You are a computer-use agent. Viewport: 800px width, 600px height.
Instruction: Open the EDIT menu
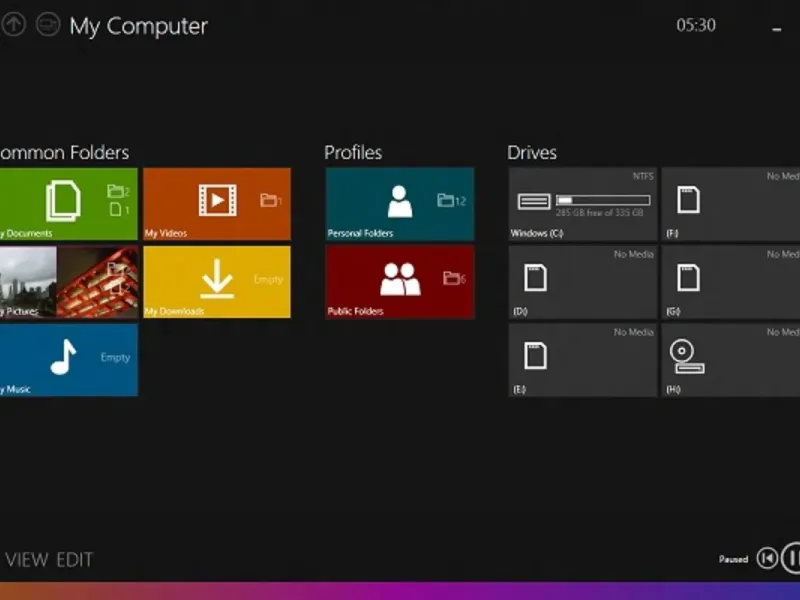[x=74, y=560]
